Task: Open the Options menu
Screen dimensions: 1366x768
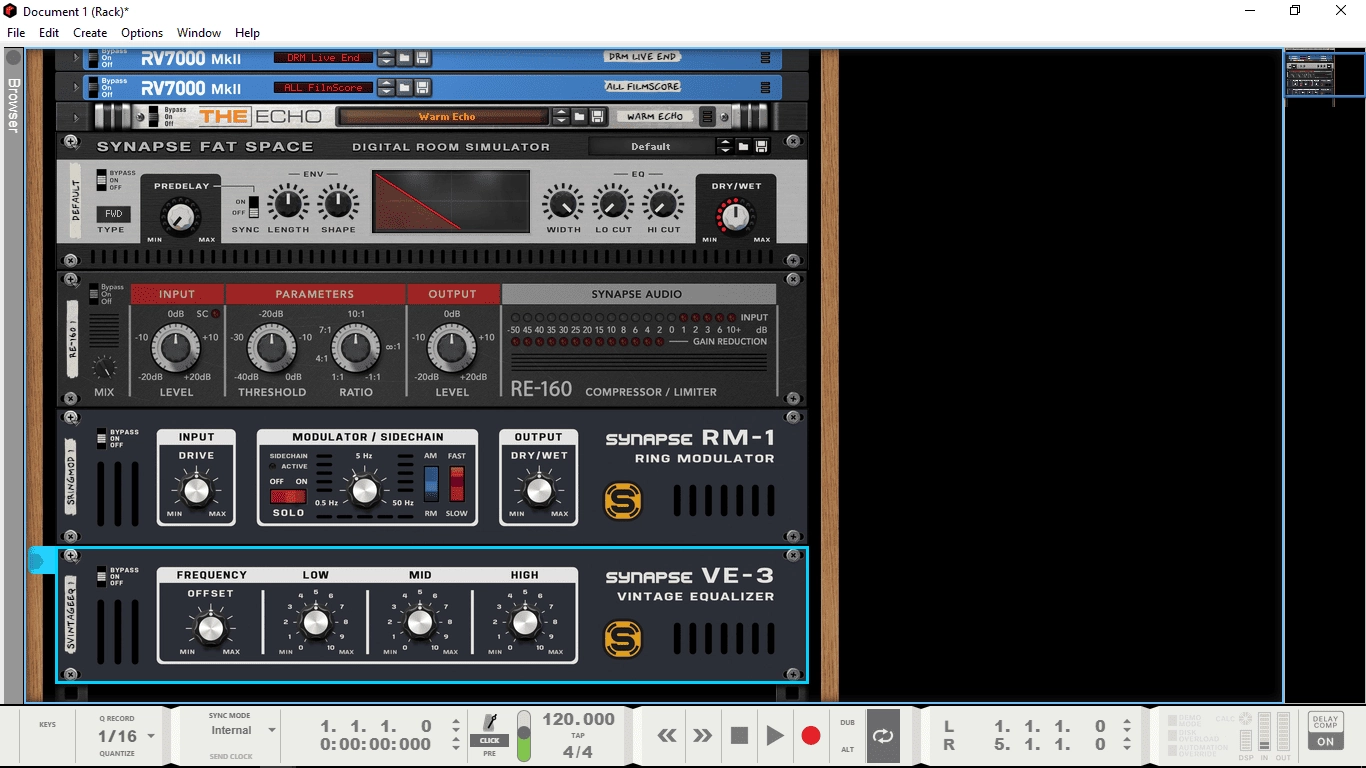Action: click(x=142, y=33)
